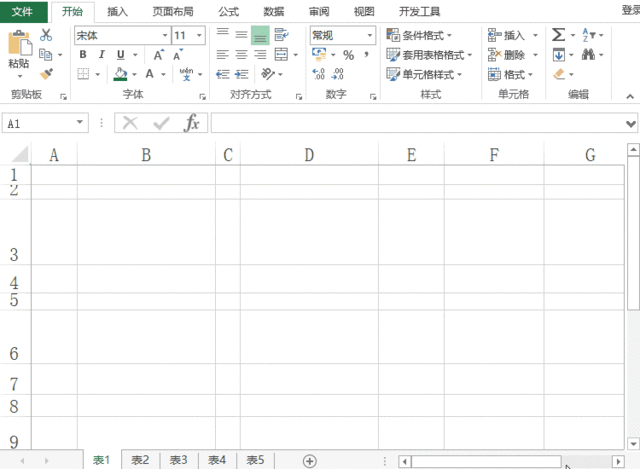640x469 pixels.
Task: Select row 6 header
Action: click(14, 337)
